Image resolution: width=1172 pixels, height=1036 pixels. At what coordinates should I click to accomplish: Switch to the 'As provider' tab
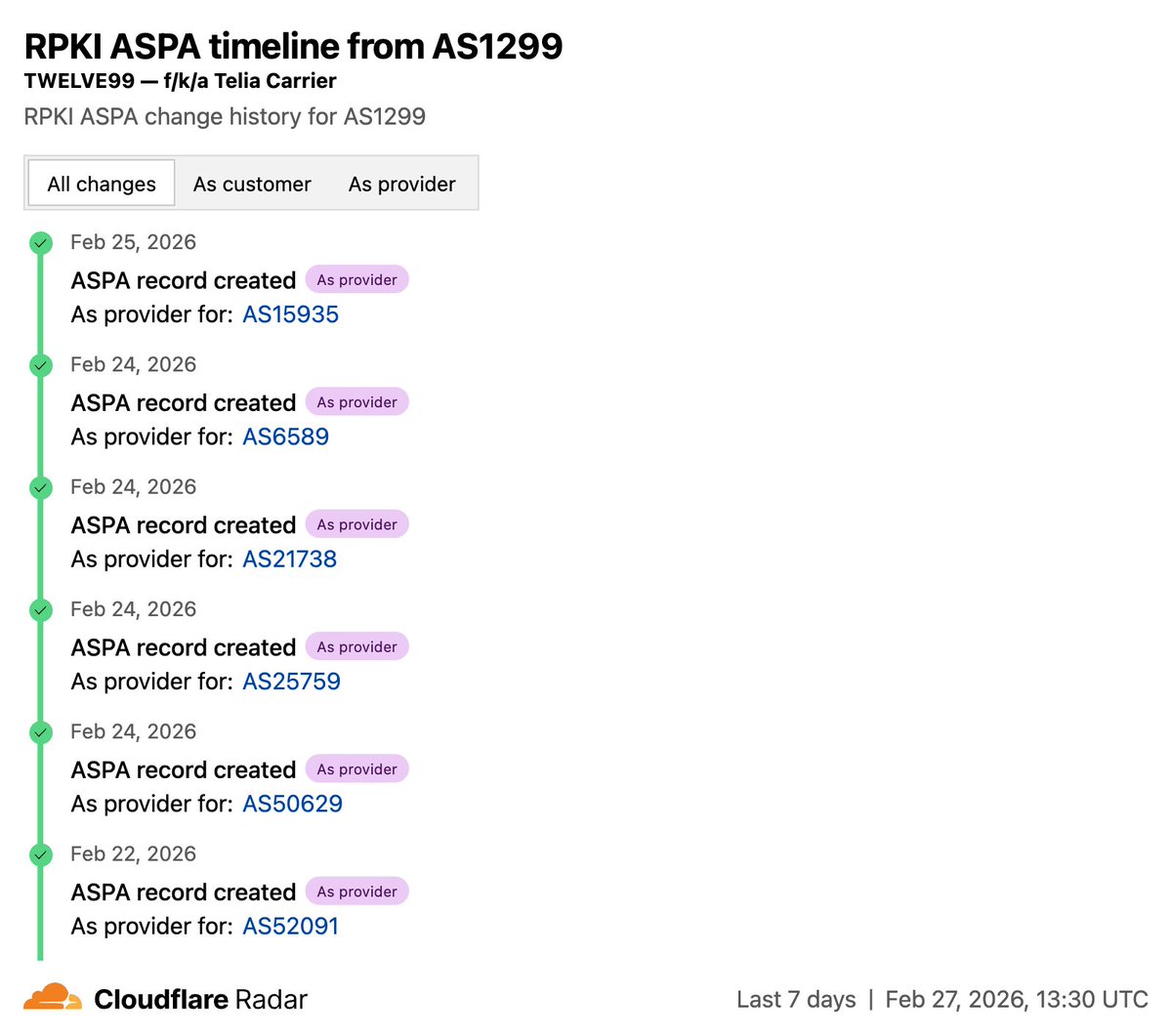point(402,184)
